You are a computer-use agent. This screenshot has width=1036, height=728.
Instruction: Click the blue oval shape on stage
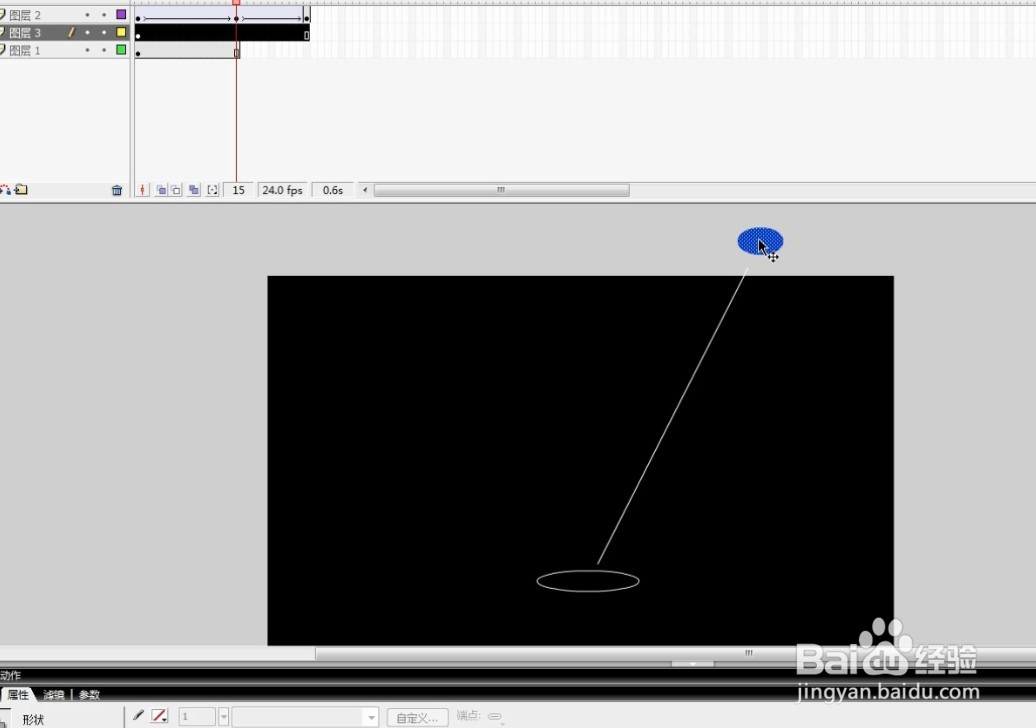click(x=760, y=241)
